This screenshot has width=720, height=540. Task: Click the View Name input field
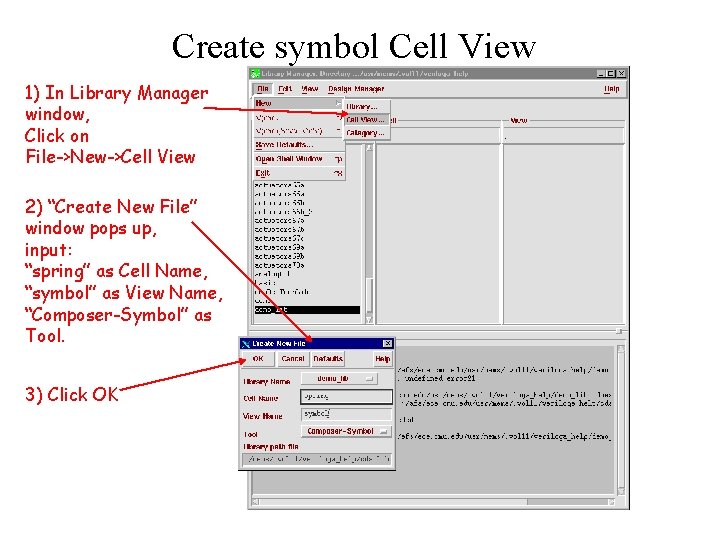coord(346,414)
